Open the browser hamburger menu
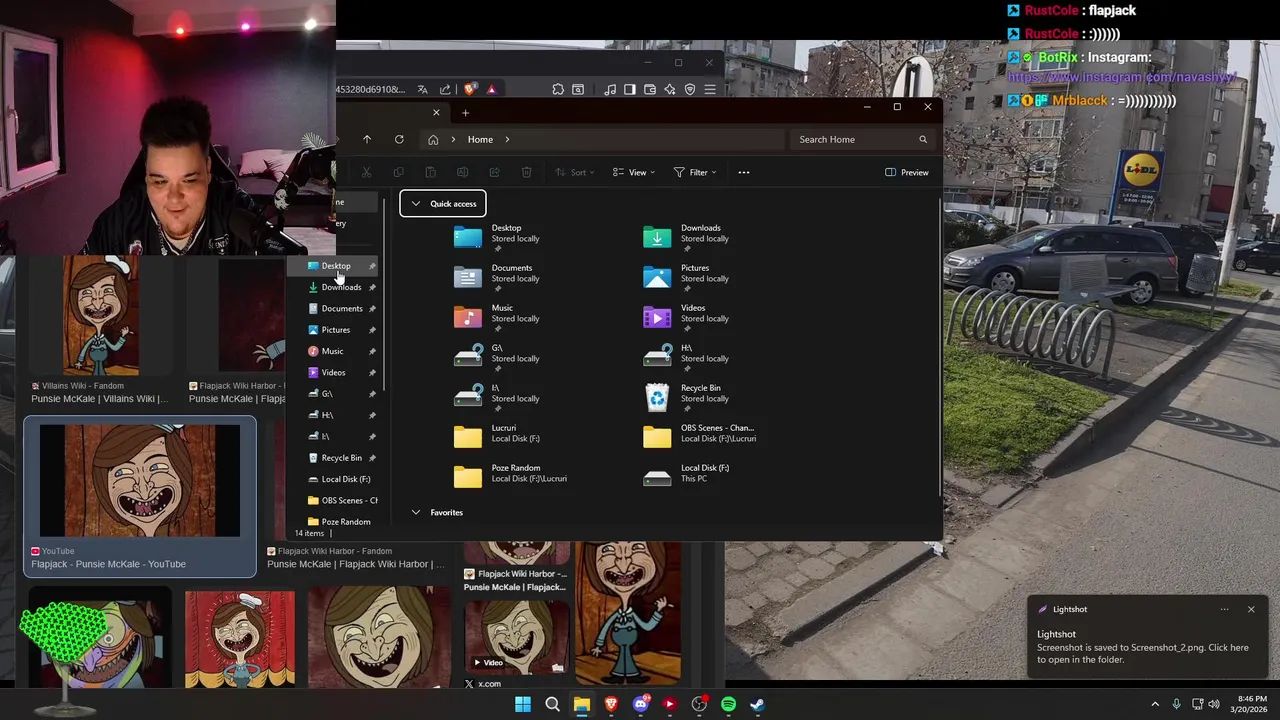Screen dimensions: 1280x720 click(710, 90)
